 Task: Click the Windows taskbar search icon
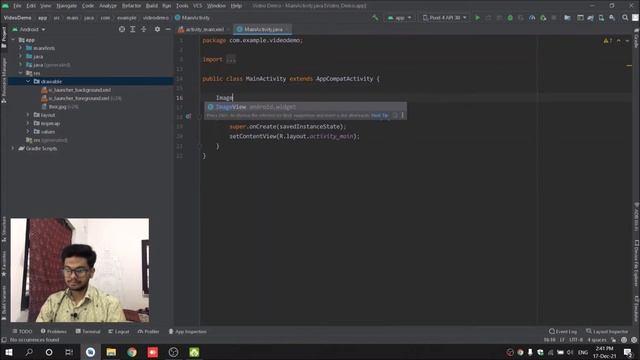[x=29, y=352]
